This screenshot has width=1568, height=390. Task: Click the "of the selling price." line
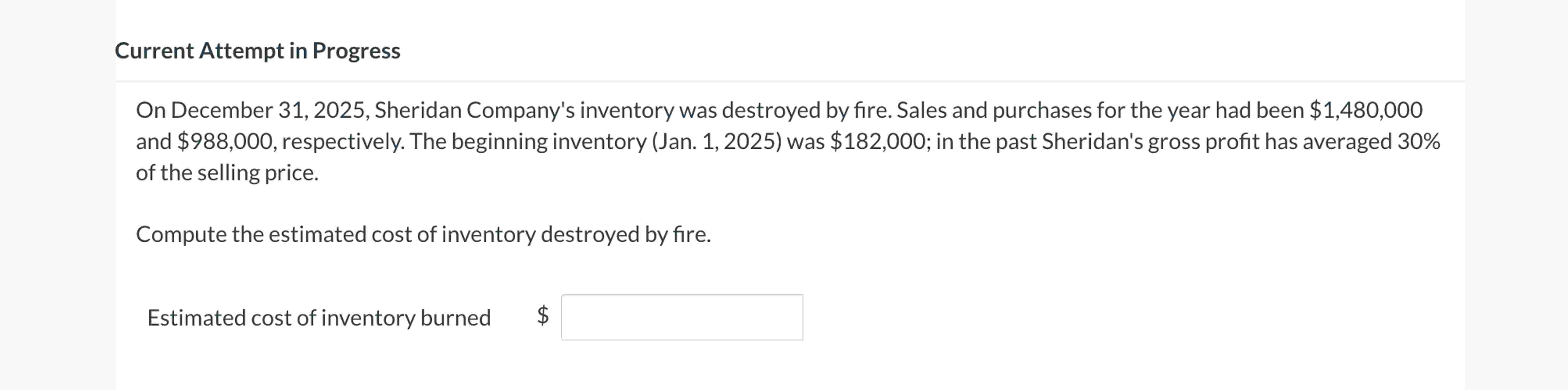point(227,173)
